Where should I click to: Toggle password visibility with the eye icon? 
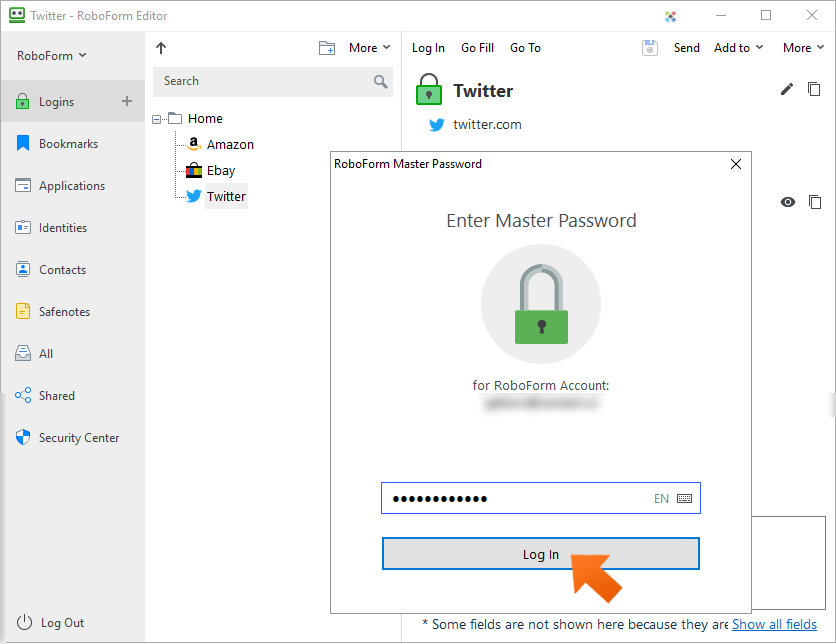click(788, 202)
